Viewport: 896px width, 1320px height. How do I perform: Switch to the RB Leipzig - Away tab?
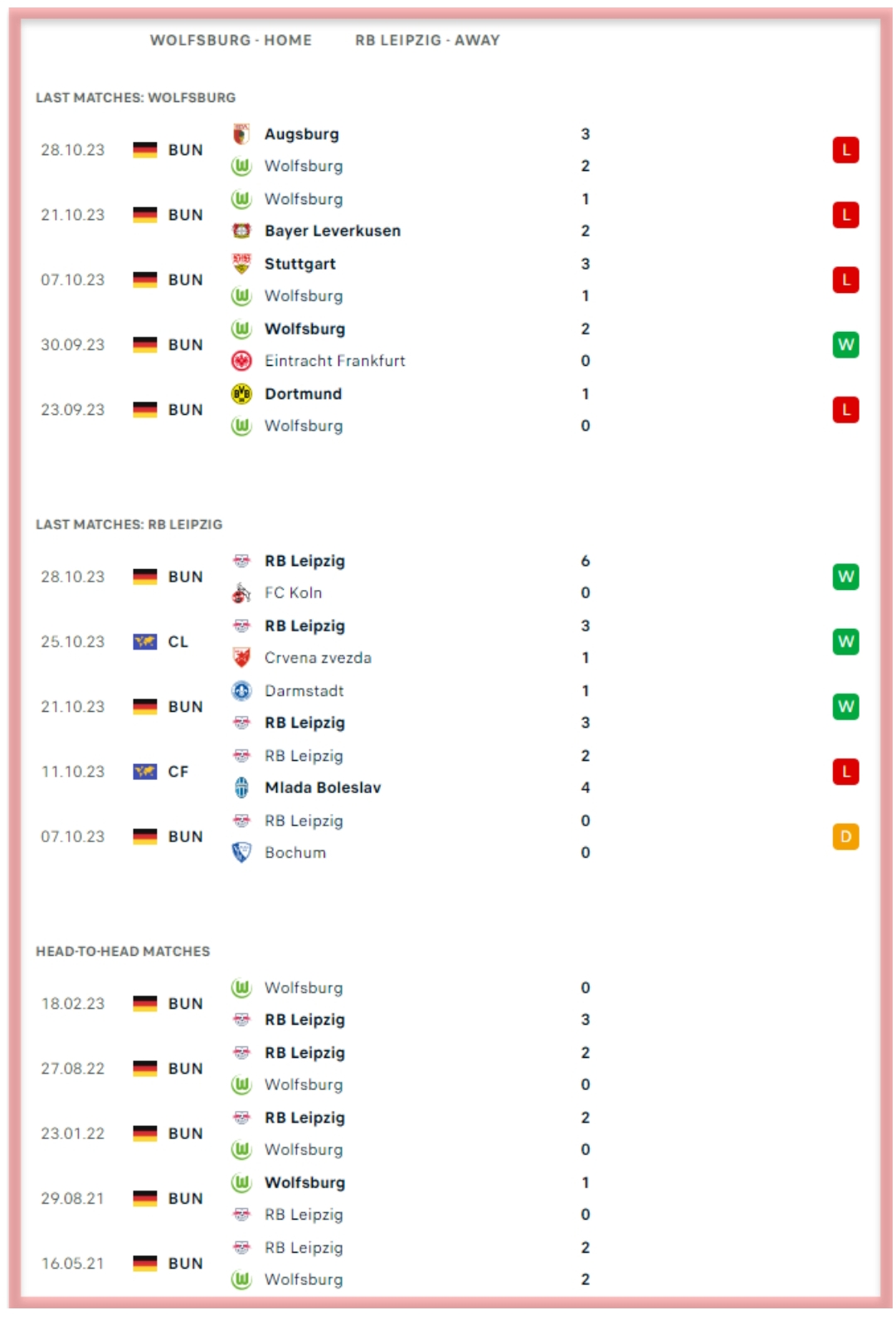427,40
